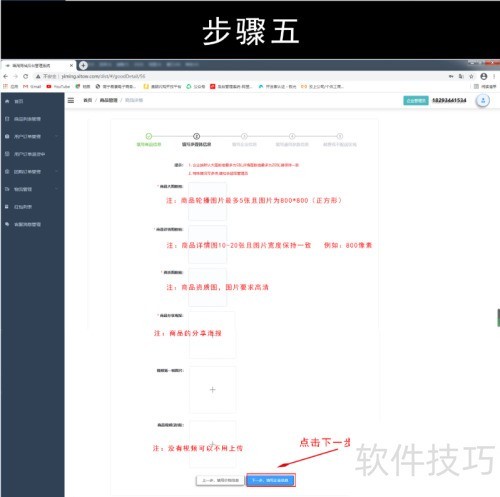The width and height of the screenshot is (500, 497).
Task: Click the translate icon in address bar
Action: (461, 76)
